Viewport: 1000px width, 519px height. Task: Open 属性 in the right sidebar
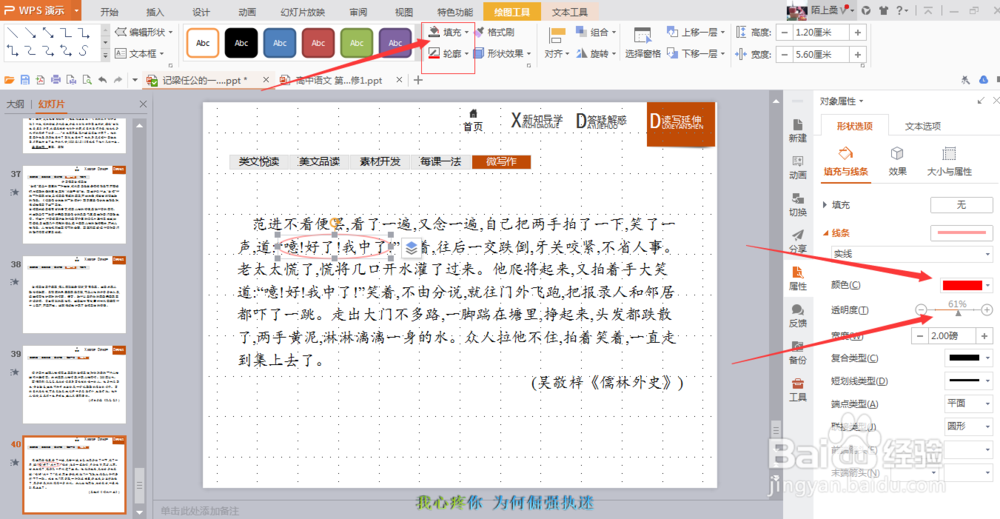click(x=797, y=279)
